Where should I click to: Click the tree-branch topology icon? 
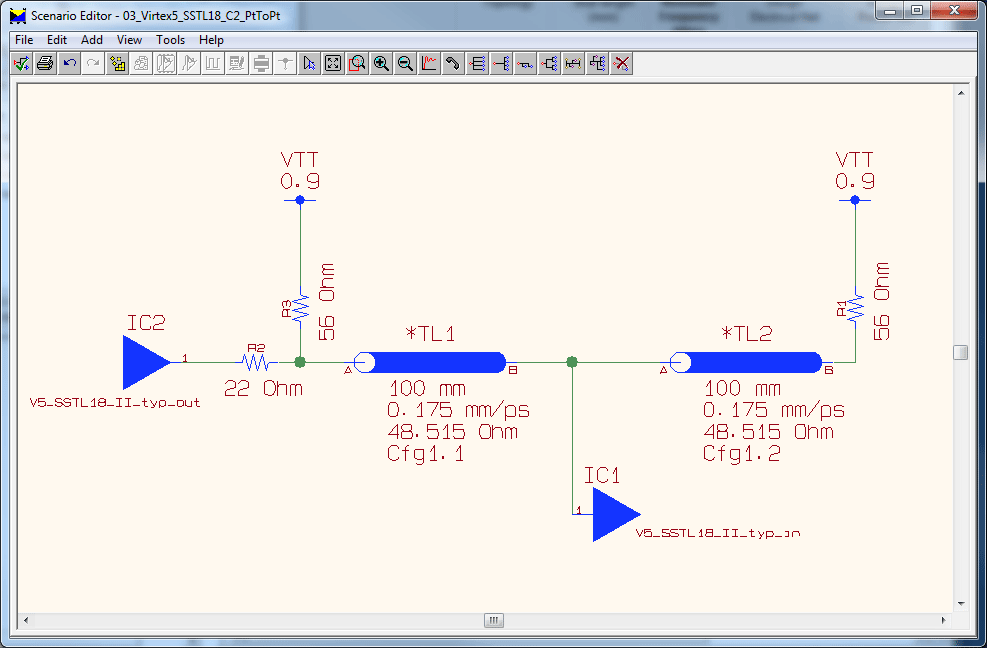click(549, 64)
